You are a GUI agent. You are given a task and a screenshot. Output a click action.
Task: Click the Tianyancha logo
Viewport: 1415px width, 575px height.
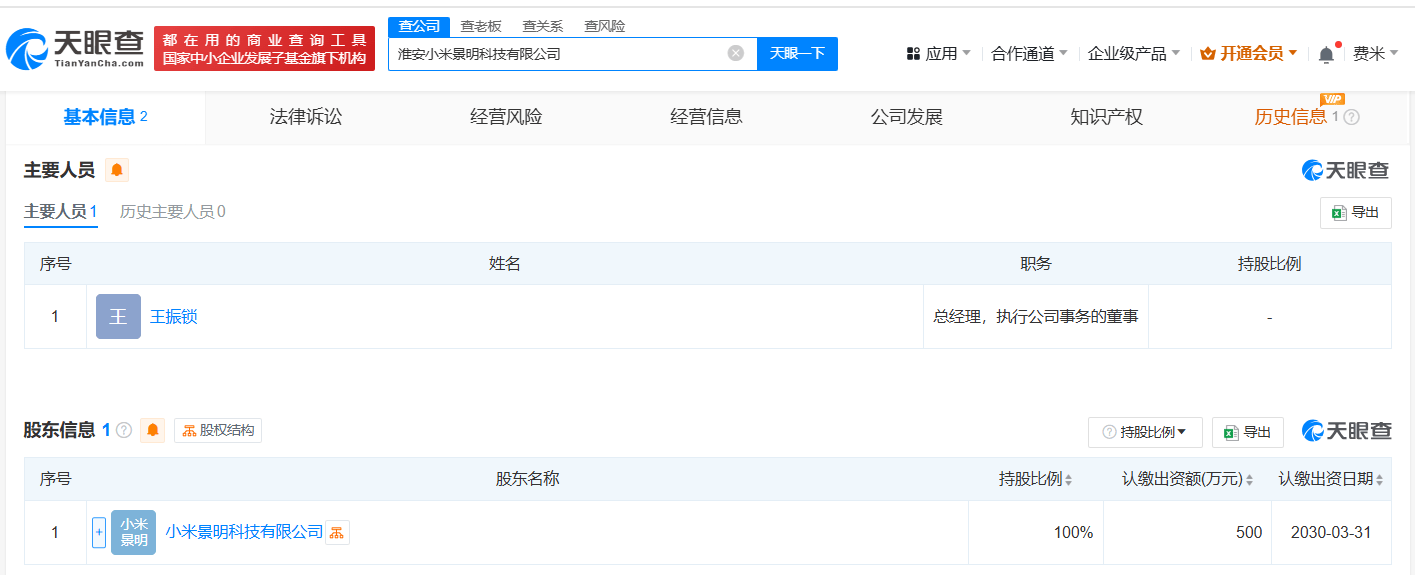coord(75,48)
